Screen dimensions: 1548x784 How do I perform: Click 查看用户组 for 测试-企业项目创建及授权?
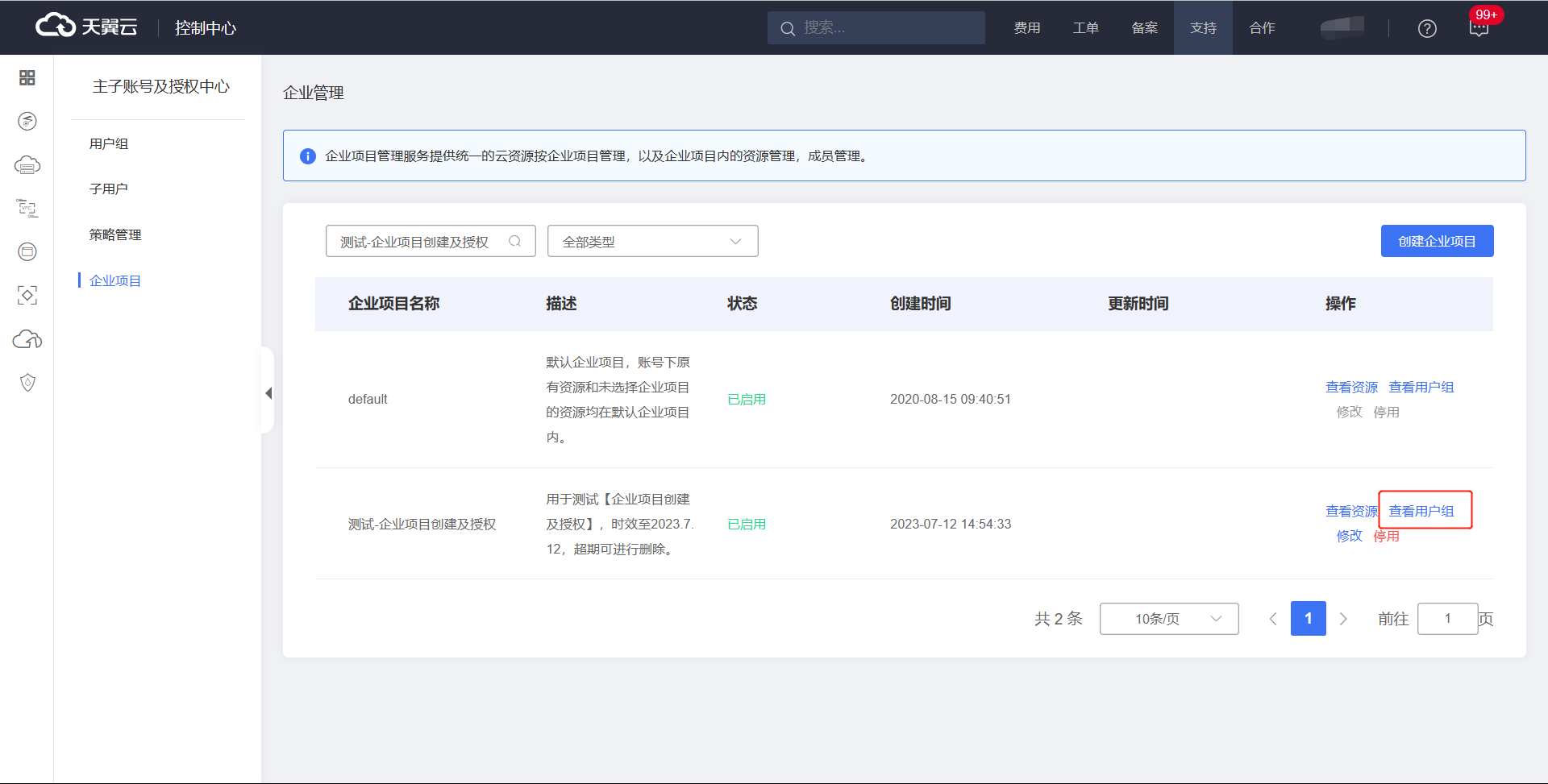click(x=1421, y=511)
